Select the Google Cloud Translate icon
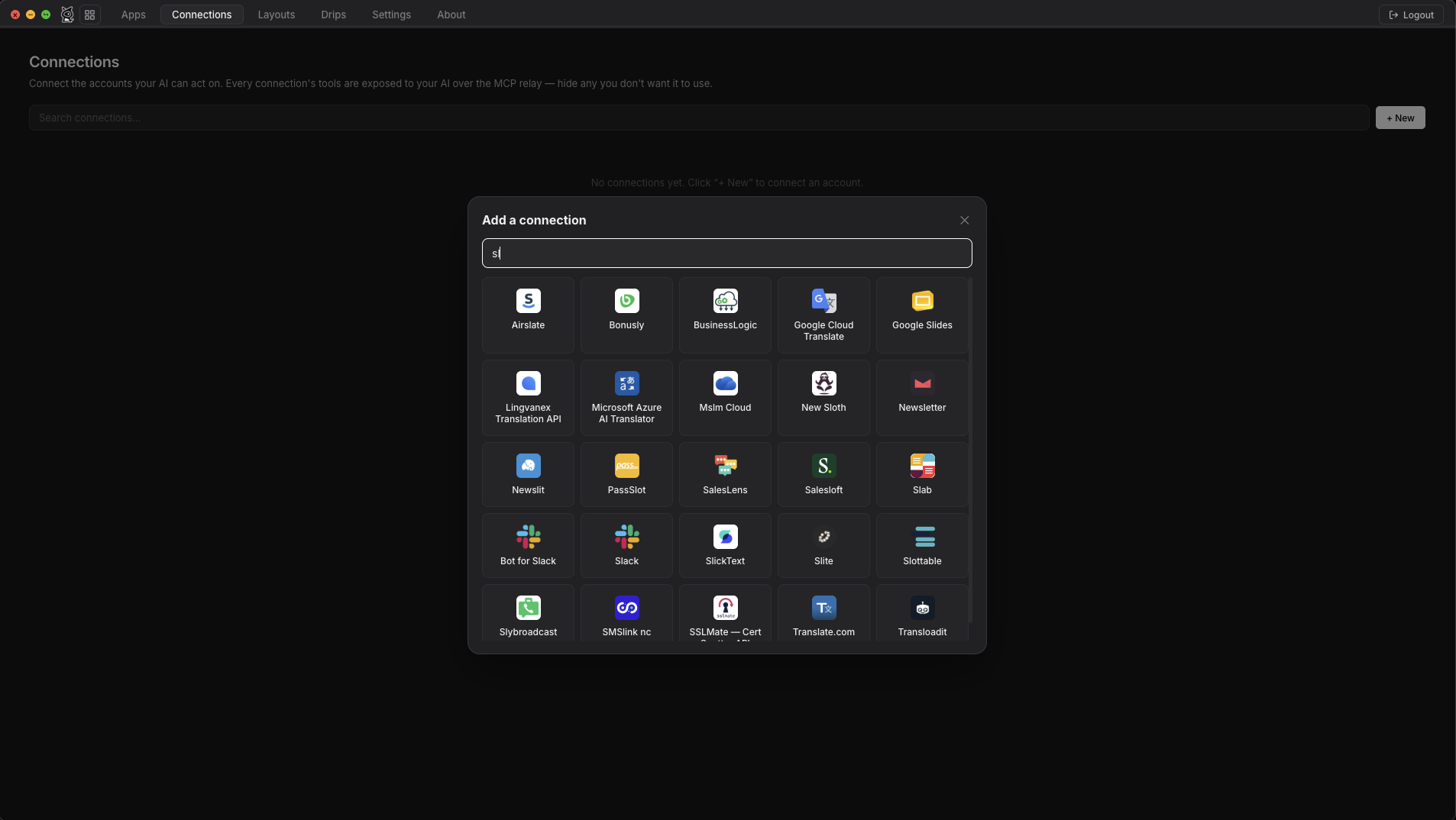The image size is (1456, 820). click(x=823, y=301)
